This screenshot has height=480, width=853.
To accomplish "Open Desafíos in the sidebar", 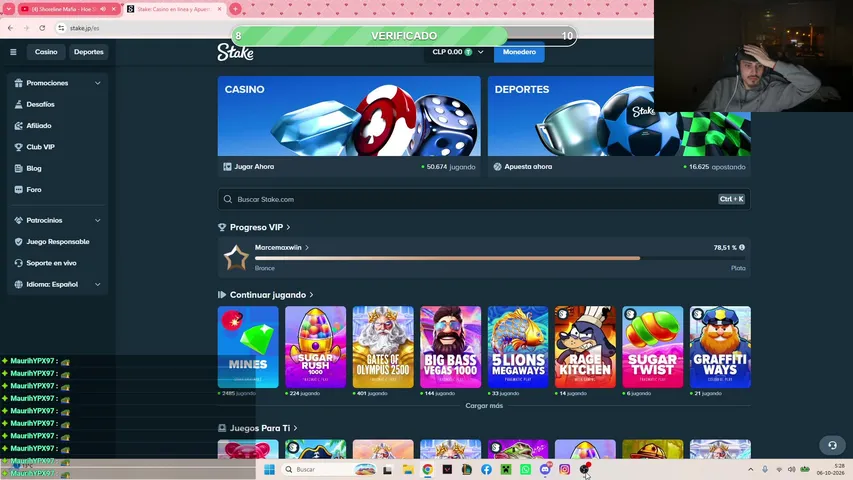I will pos(41,104).
